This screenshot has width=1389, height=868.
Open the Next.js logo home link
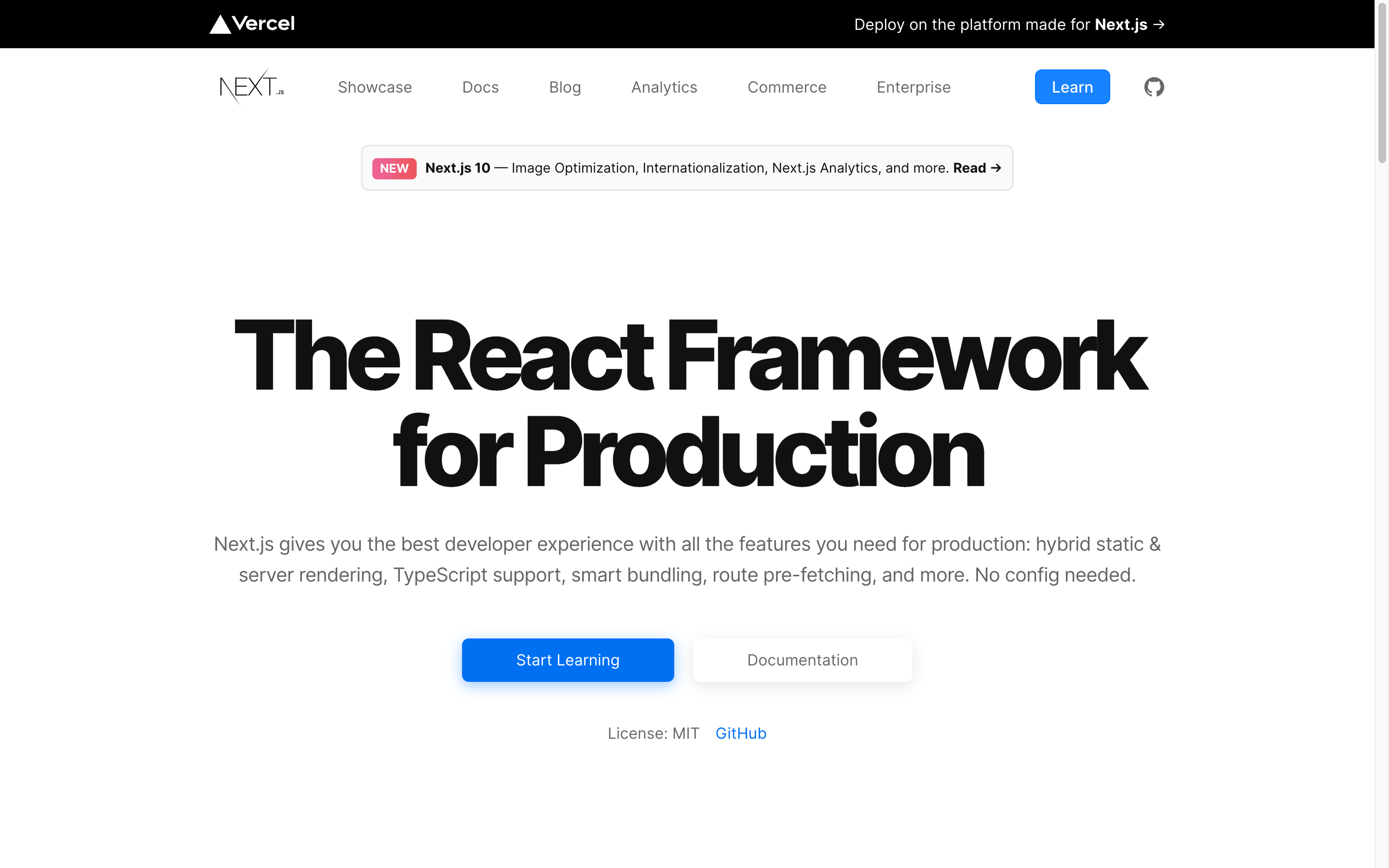tap(252, 87)
